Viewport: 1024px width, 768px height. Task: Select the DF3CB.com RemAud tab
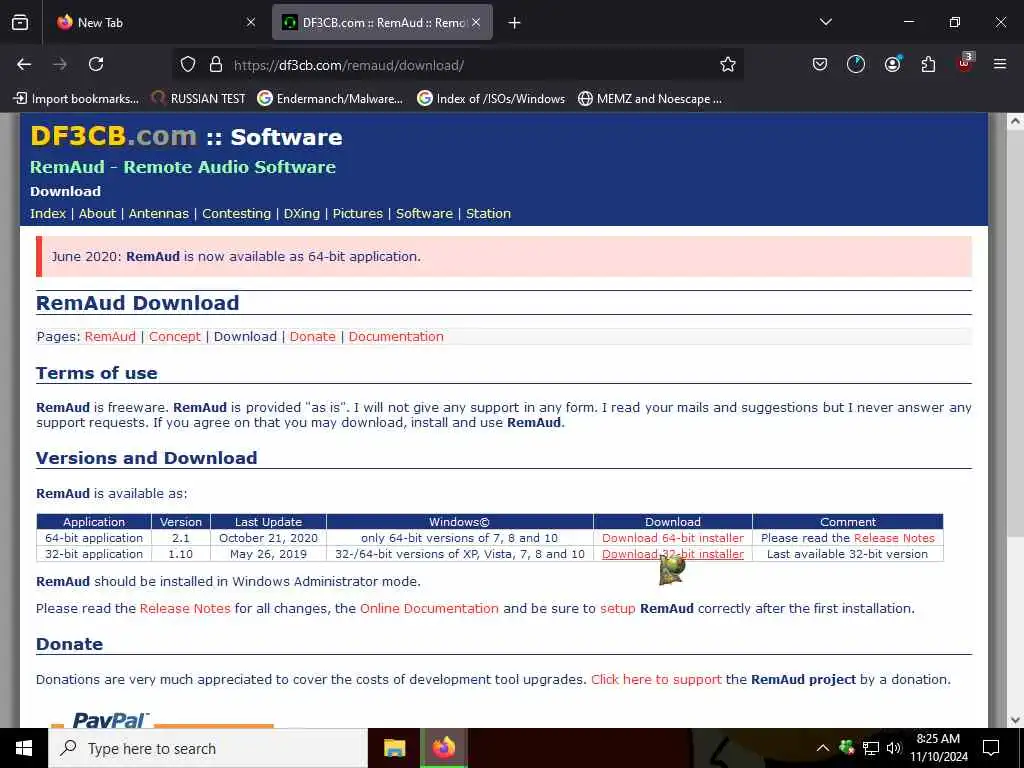tap(382, 22)
